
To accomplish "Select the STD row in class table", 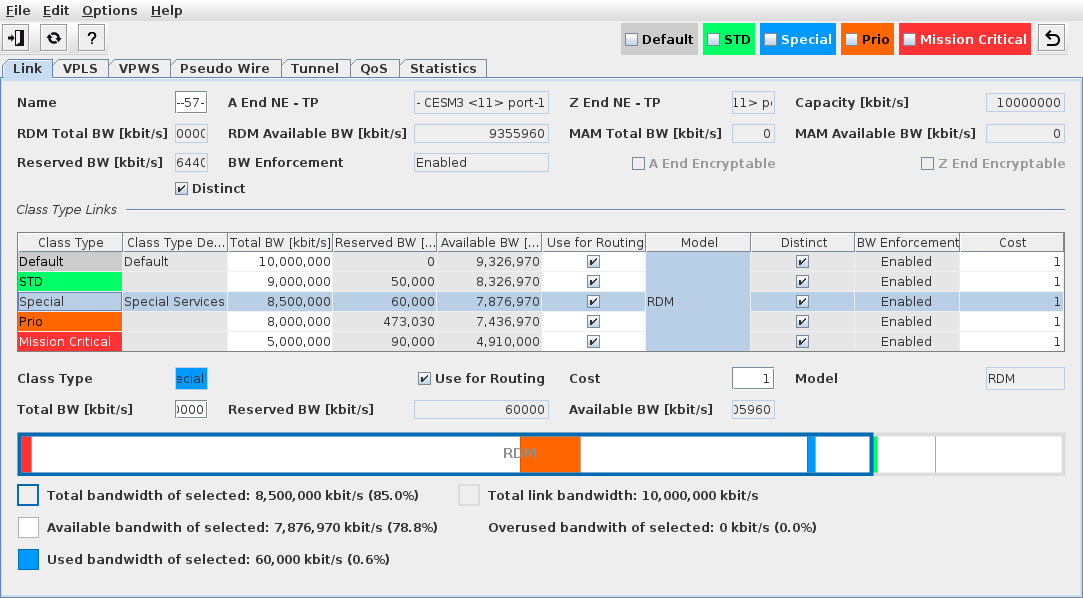I will tap(70, 282).
